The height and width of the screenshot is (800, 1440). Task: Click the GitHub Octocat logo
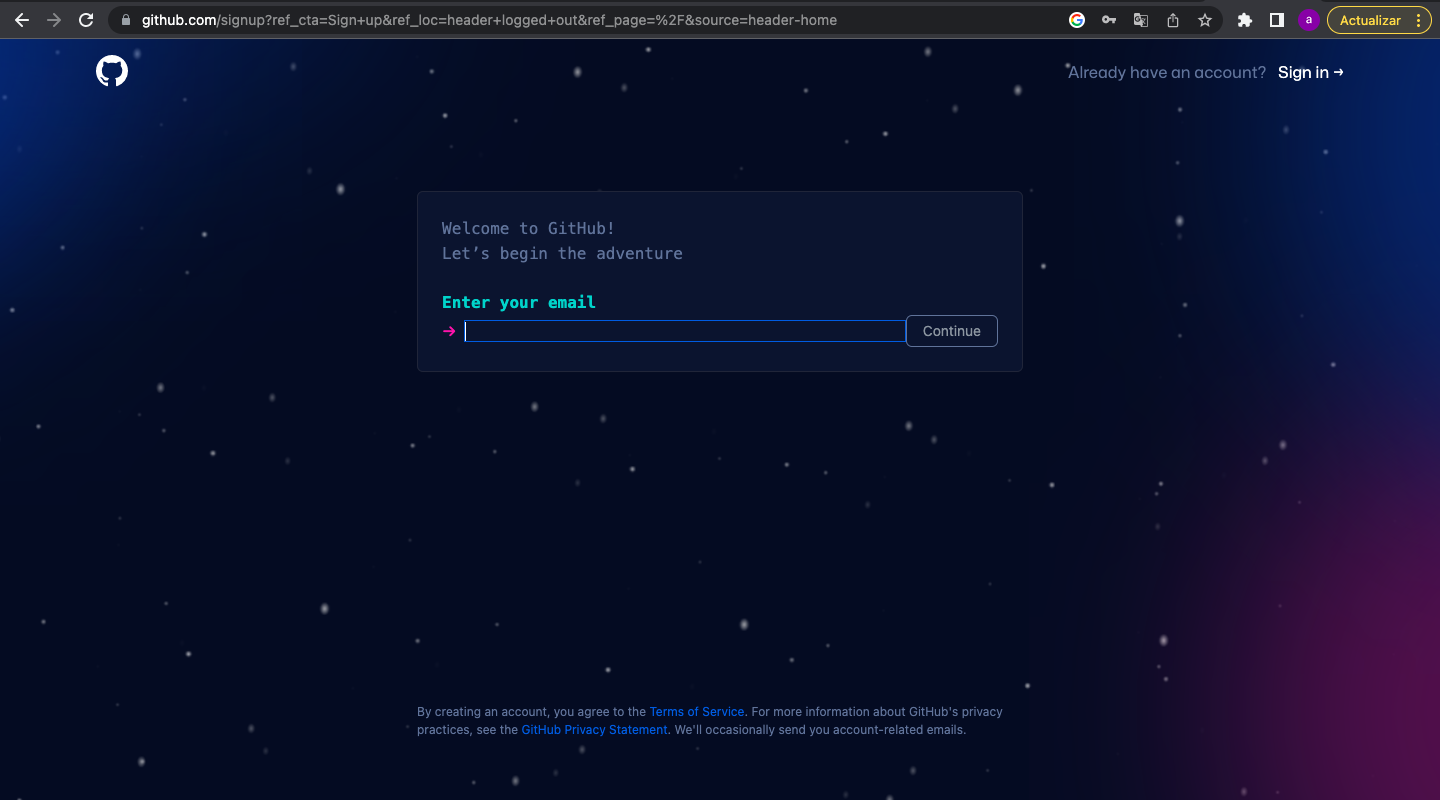(112, 71)
